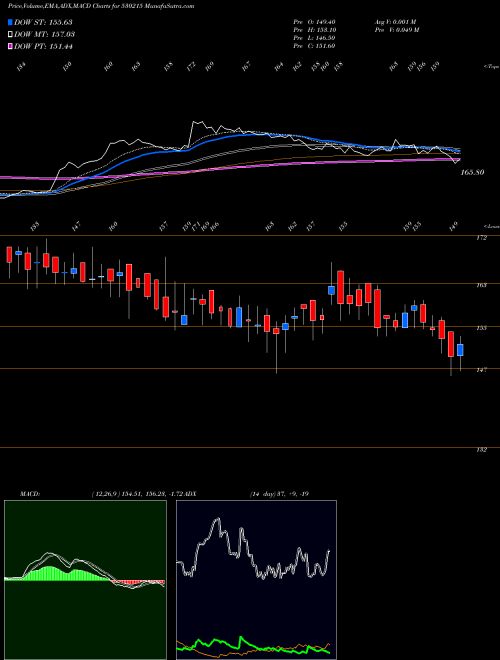
Task: Click the '<-Lows' label at right edge
Action: coord(491,226)
